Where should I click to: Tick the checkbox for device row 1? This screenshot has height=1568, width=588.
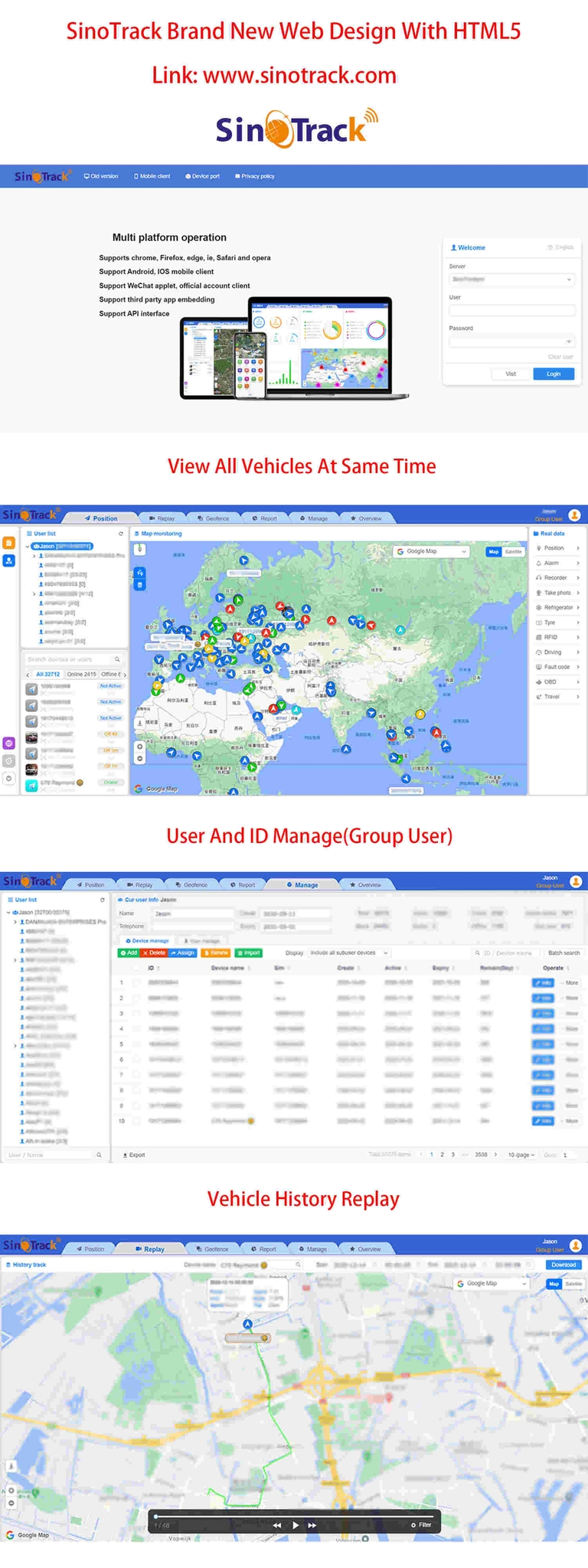(137, 982)
